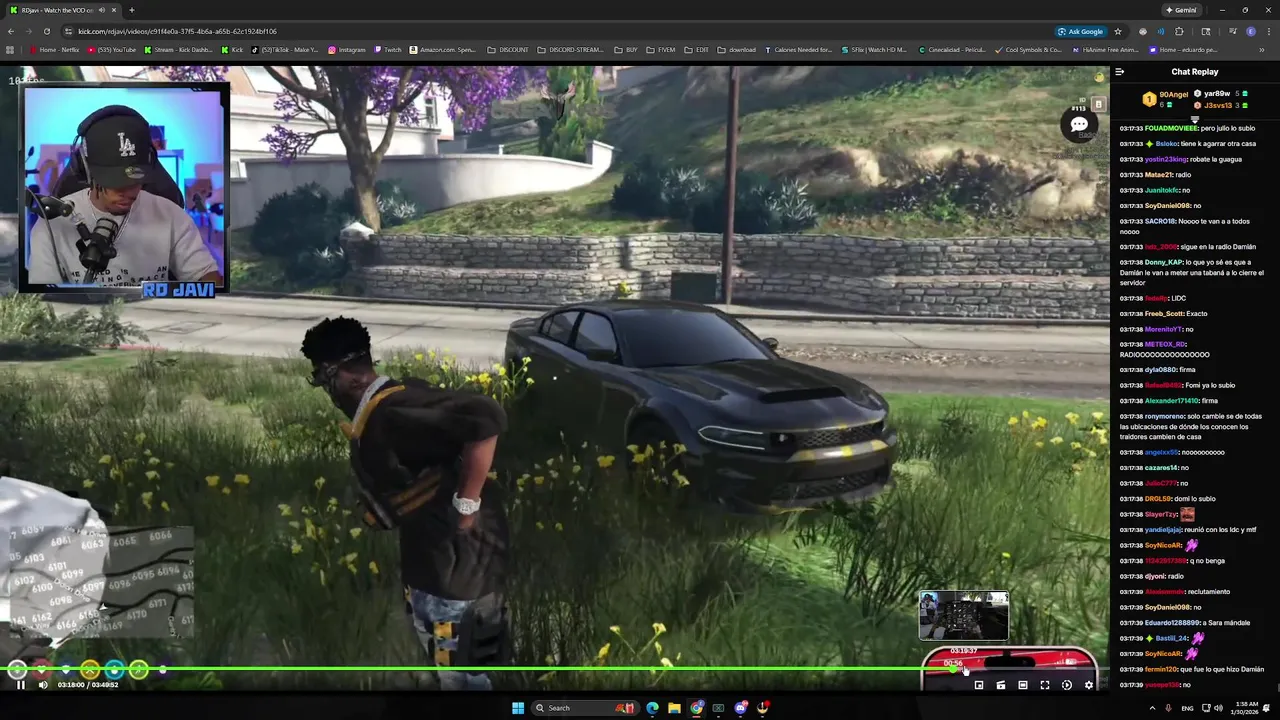The height and width of the screenshot is (720, 1280).
Task: Click the red timeline hover preview thumbnail
Action: click(964, 616)
